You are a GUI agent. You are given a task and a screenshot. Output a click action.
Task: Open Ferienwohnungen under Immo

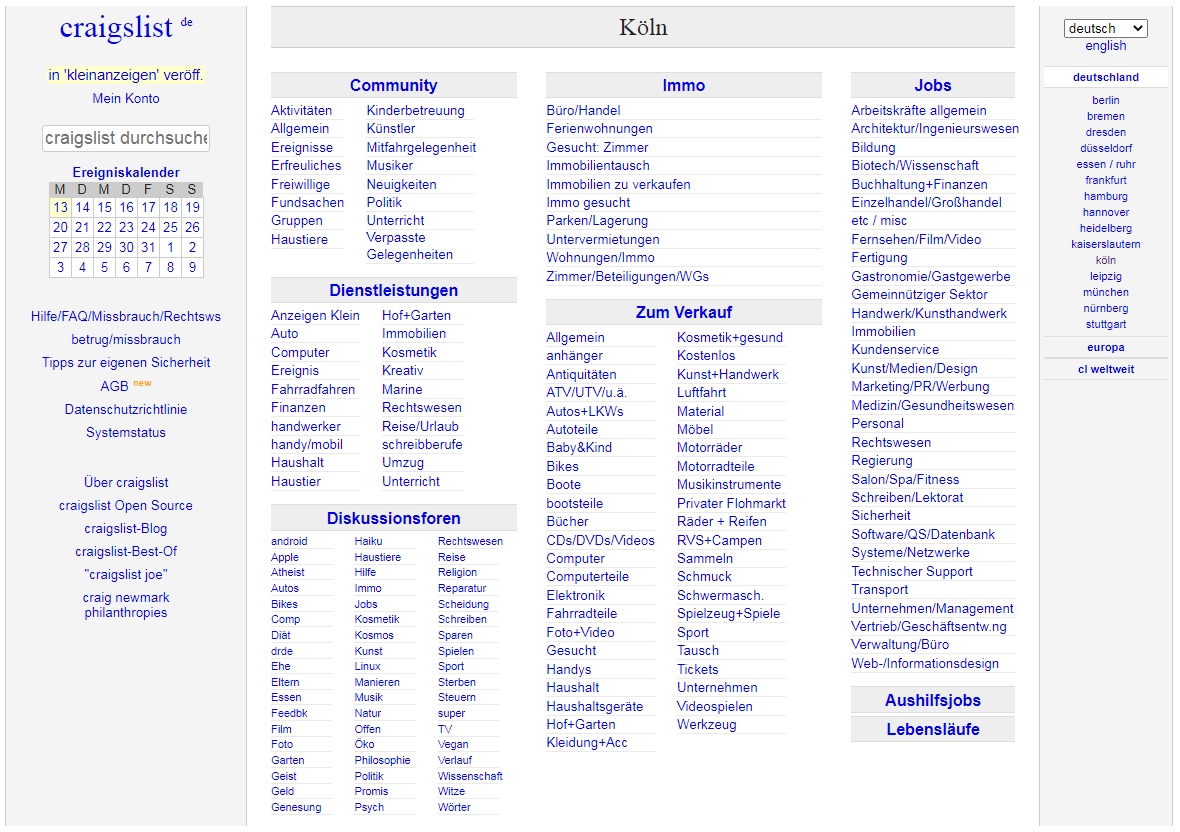point(599,129)
